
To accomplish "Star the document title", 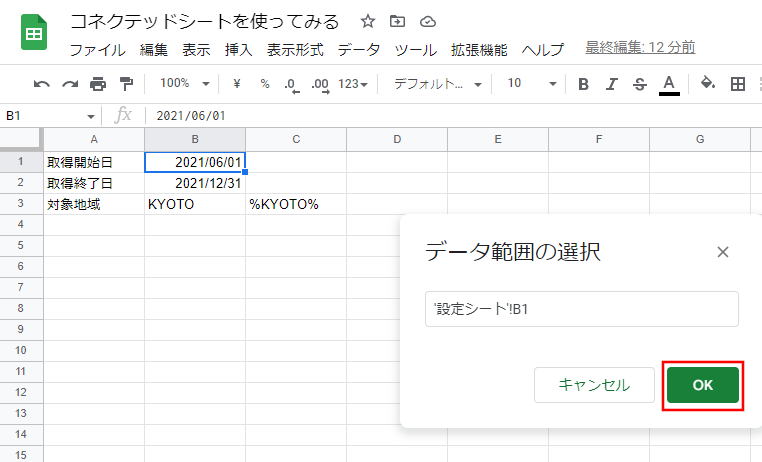I will pos(368,21).
